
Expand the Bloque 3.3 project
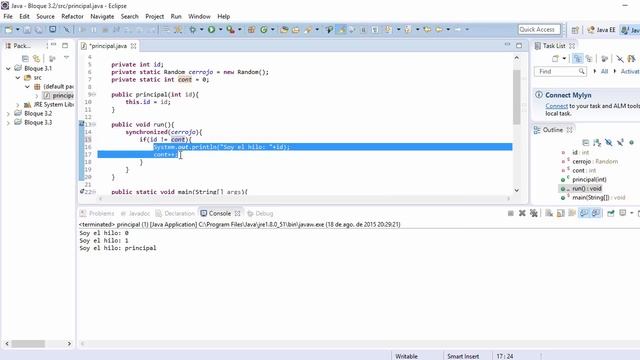click(x=8, y=123)
